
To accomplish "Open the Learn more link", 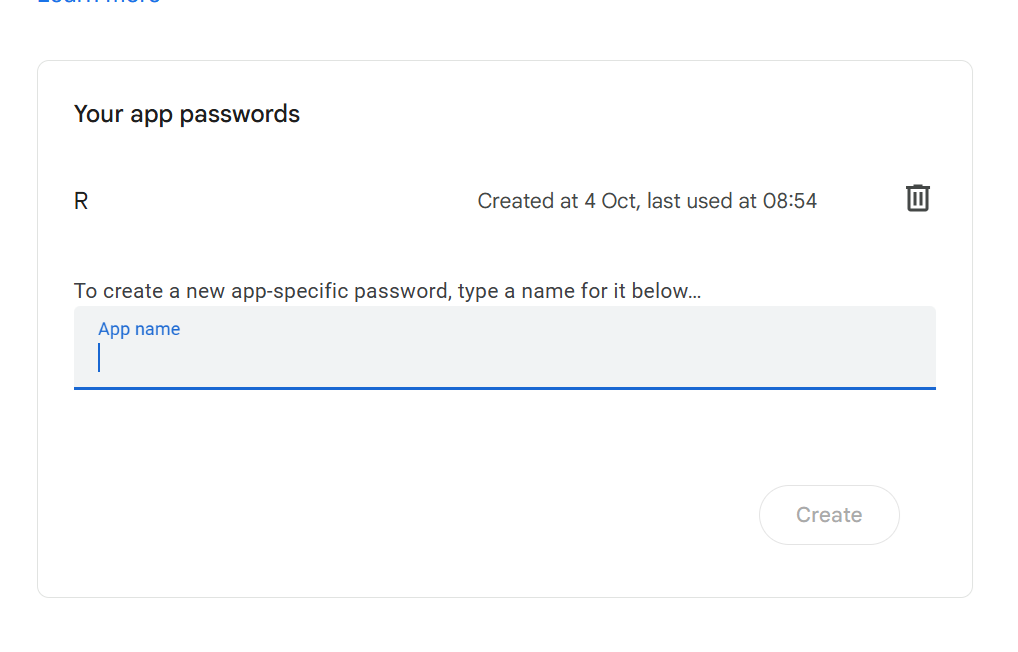I will tap(97, 3).
